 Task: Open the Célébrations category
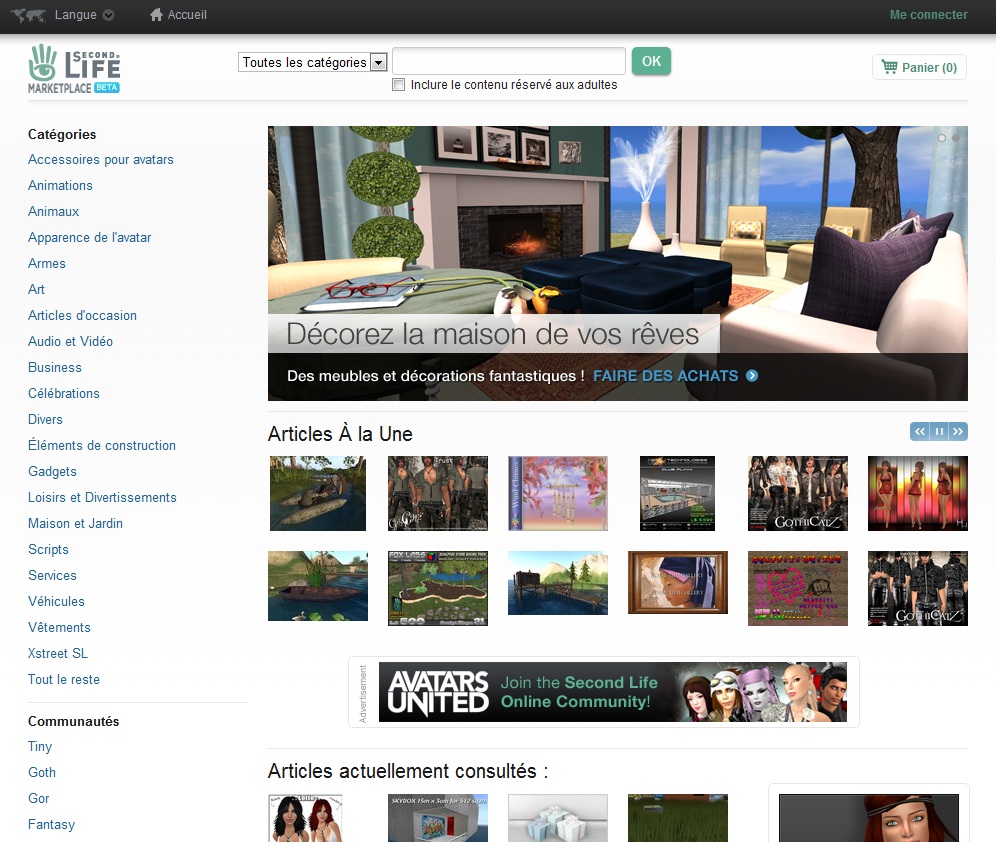[64, 394]
